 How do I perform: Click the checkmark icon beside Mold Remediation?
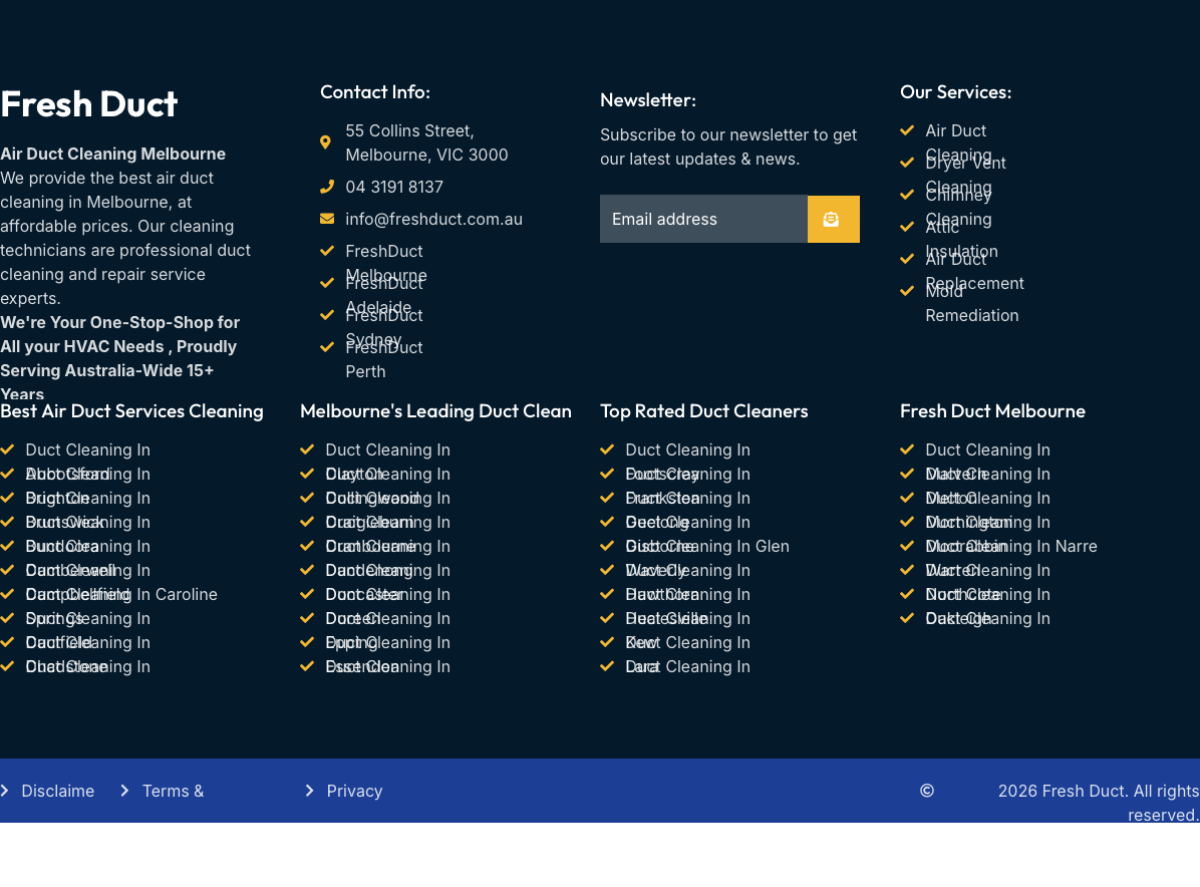(x=907, y=291)
